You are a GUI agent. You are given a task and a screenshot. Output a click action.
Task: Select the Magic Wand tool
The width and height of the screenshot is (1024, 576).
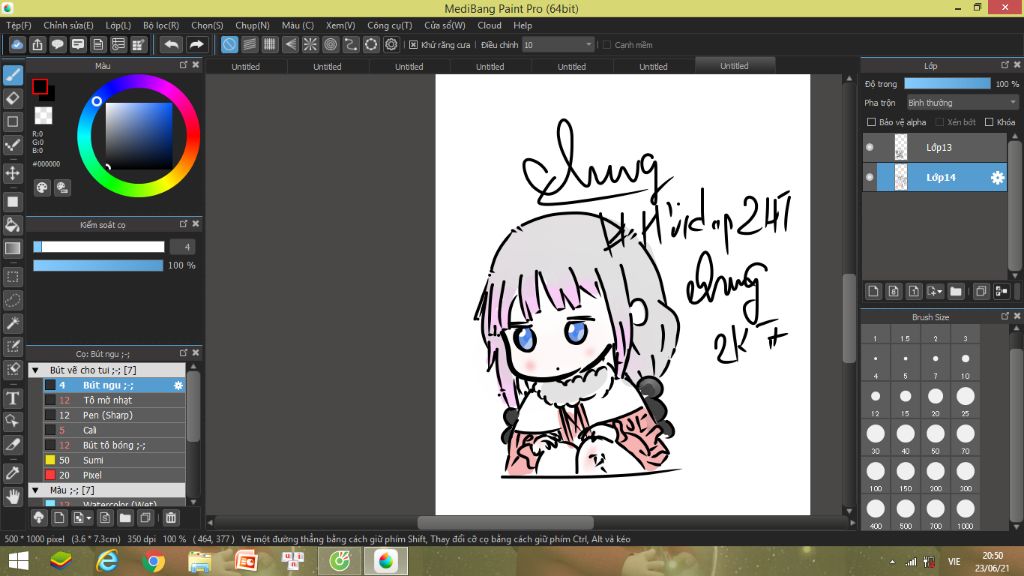click(12, 323)
